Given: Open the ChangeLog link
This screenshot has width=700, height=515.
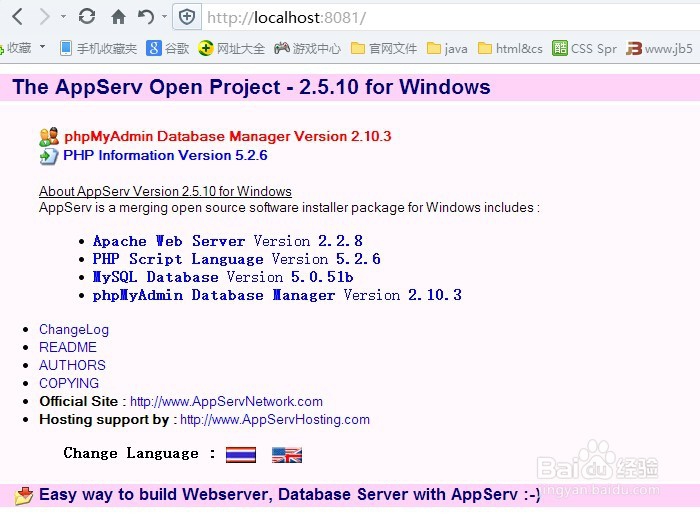Looking at the screenshot, I should (74, 329).
